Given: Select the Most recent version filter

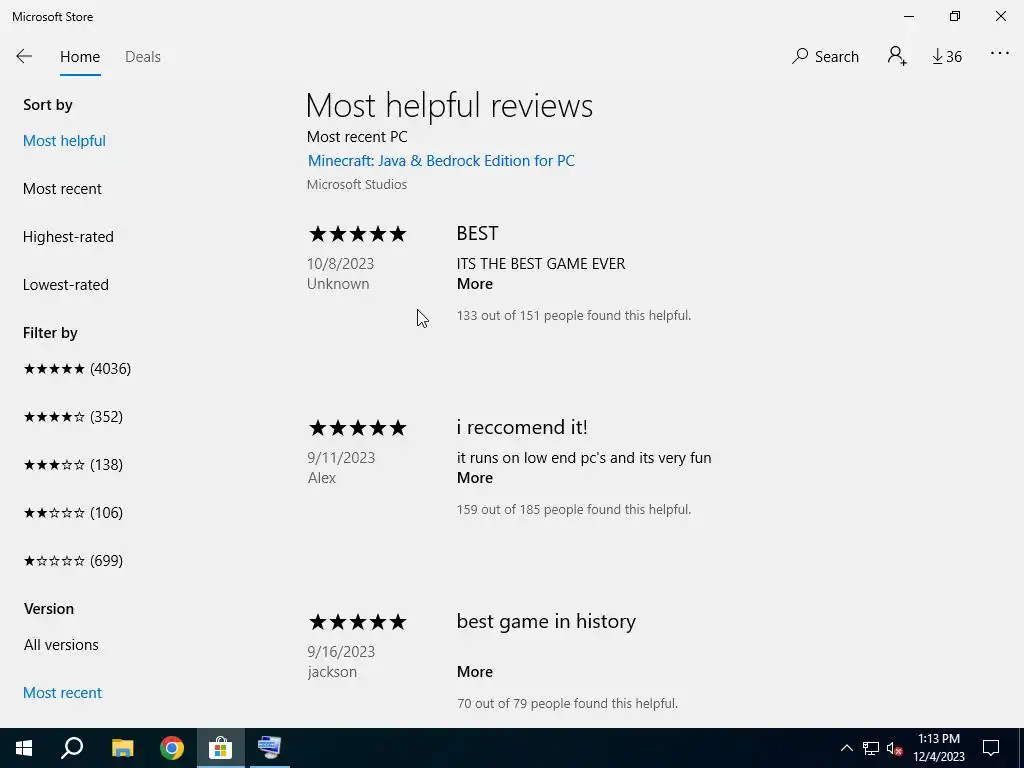Looking at the screenshot, I should (63, 693).
